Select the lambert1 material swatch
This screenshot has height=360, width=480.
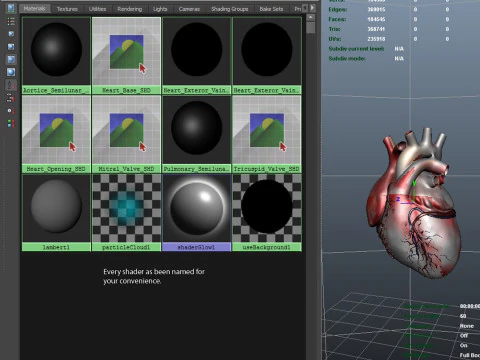pos(56,212)
